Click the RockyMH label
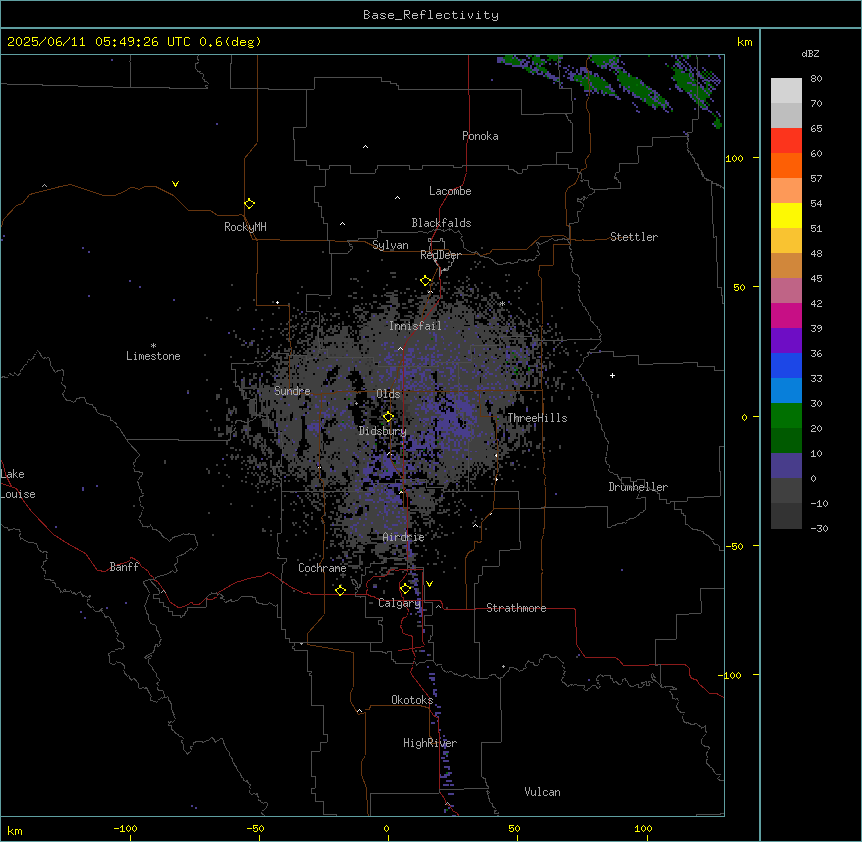This screenshot has height=842, width=862. pyautogui.click(x=245, y=226)
